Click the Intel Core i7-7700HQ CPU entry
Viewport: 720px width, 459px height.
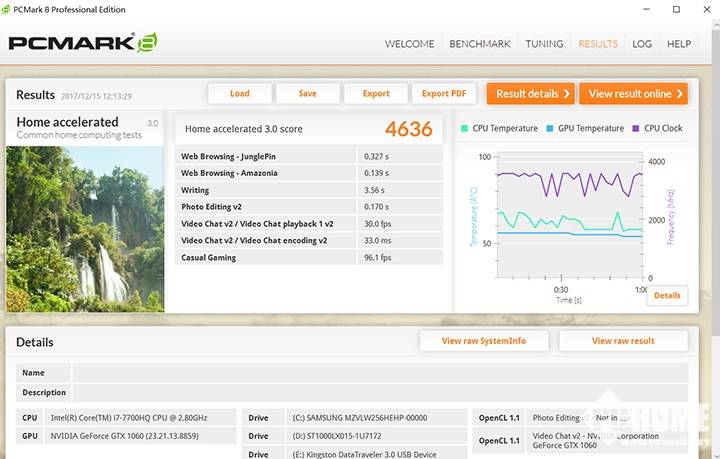(x=129, y=418)
